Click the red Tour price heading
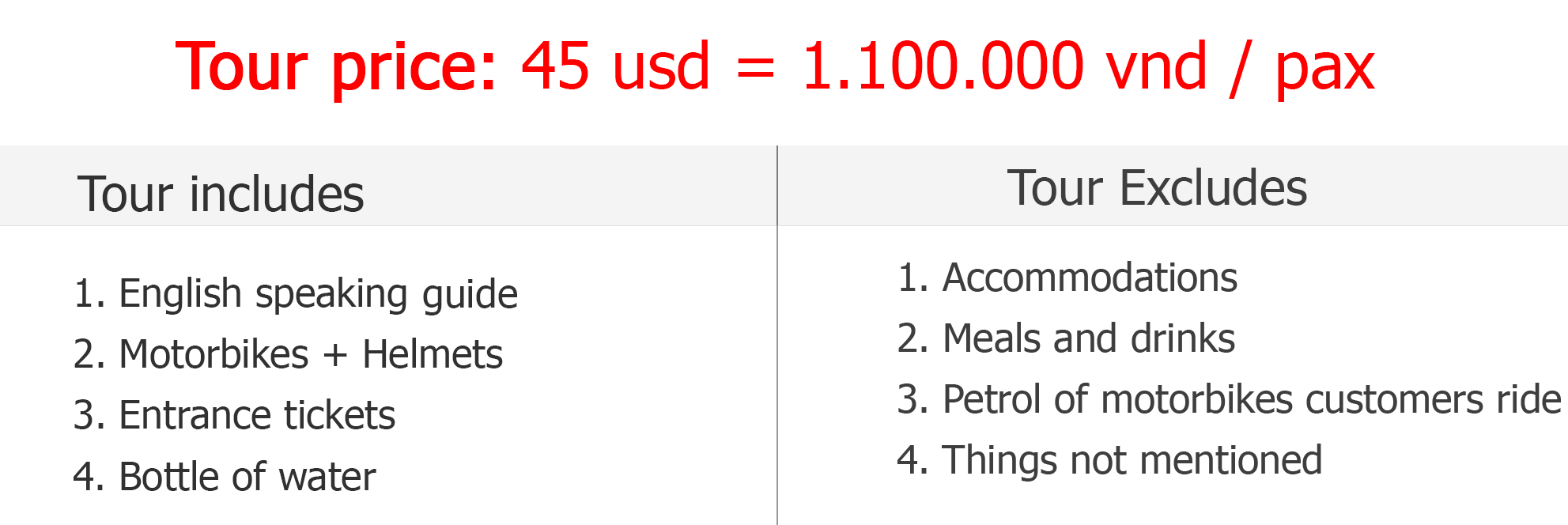 (775, 68)
